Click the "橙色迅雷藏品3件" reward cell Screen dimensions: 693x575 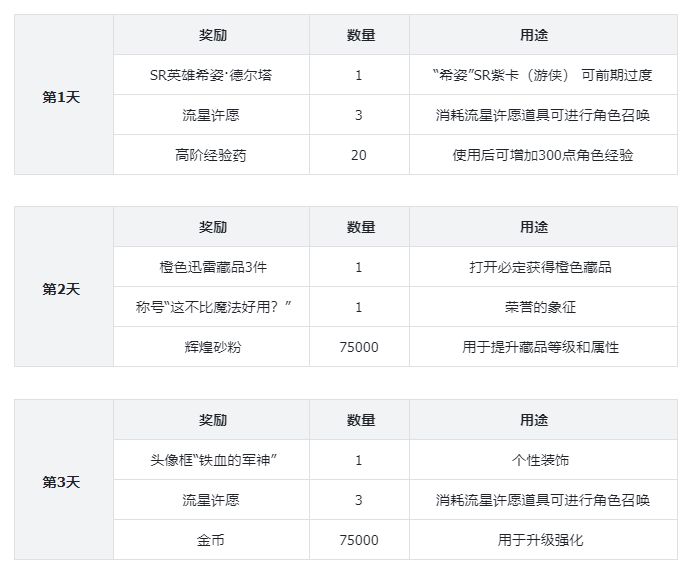[x=211, y=267]
